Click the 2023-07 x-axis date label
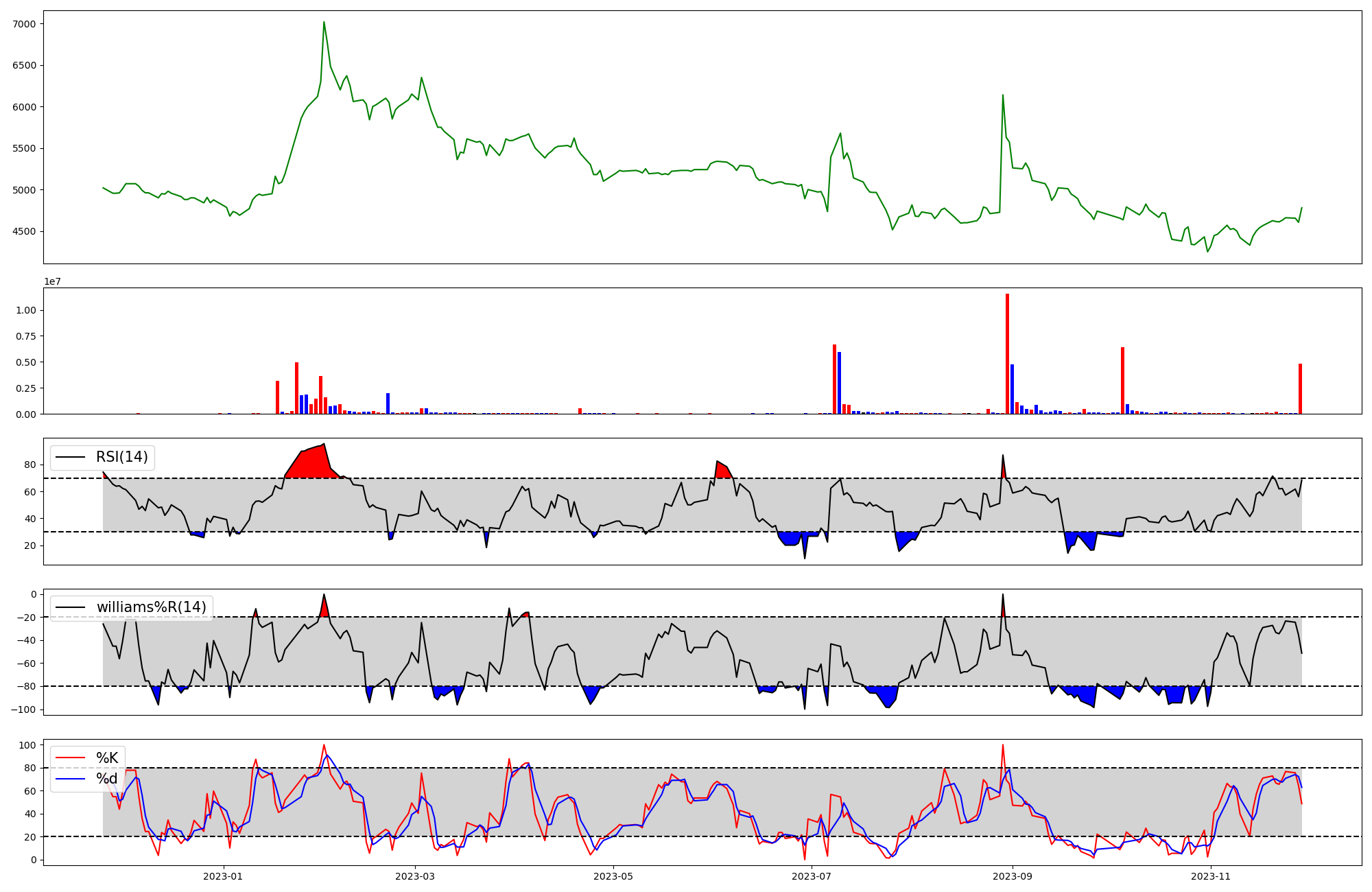The height and width of the screenshot is (892, 1372). coord(812,876)
